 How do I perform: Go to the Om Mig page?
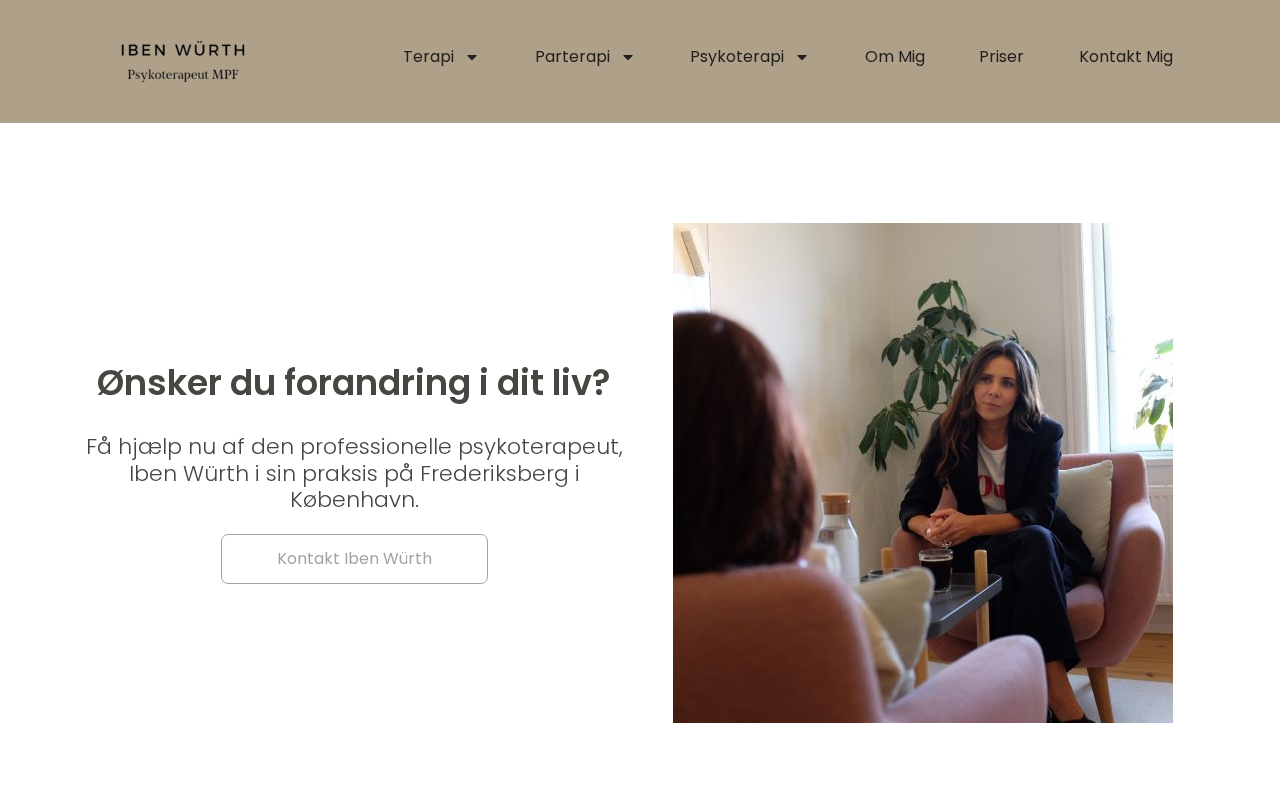tap(895, 57)
